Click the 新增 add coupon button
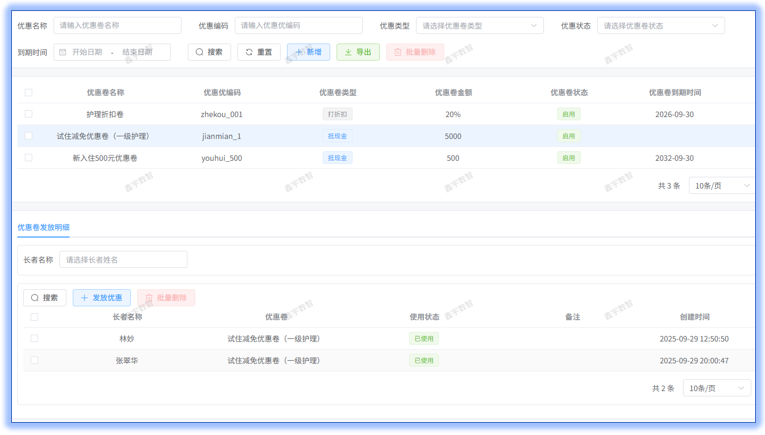765x435 pixels. [x=308, y=52]
